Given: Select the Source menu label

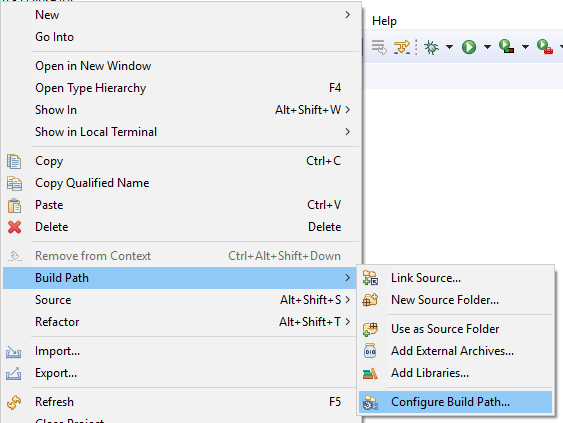Looking at the screenshot, I should coord(53,300).
